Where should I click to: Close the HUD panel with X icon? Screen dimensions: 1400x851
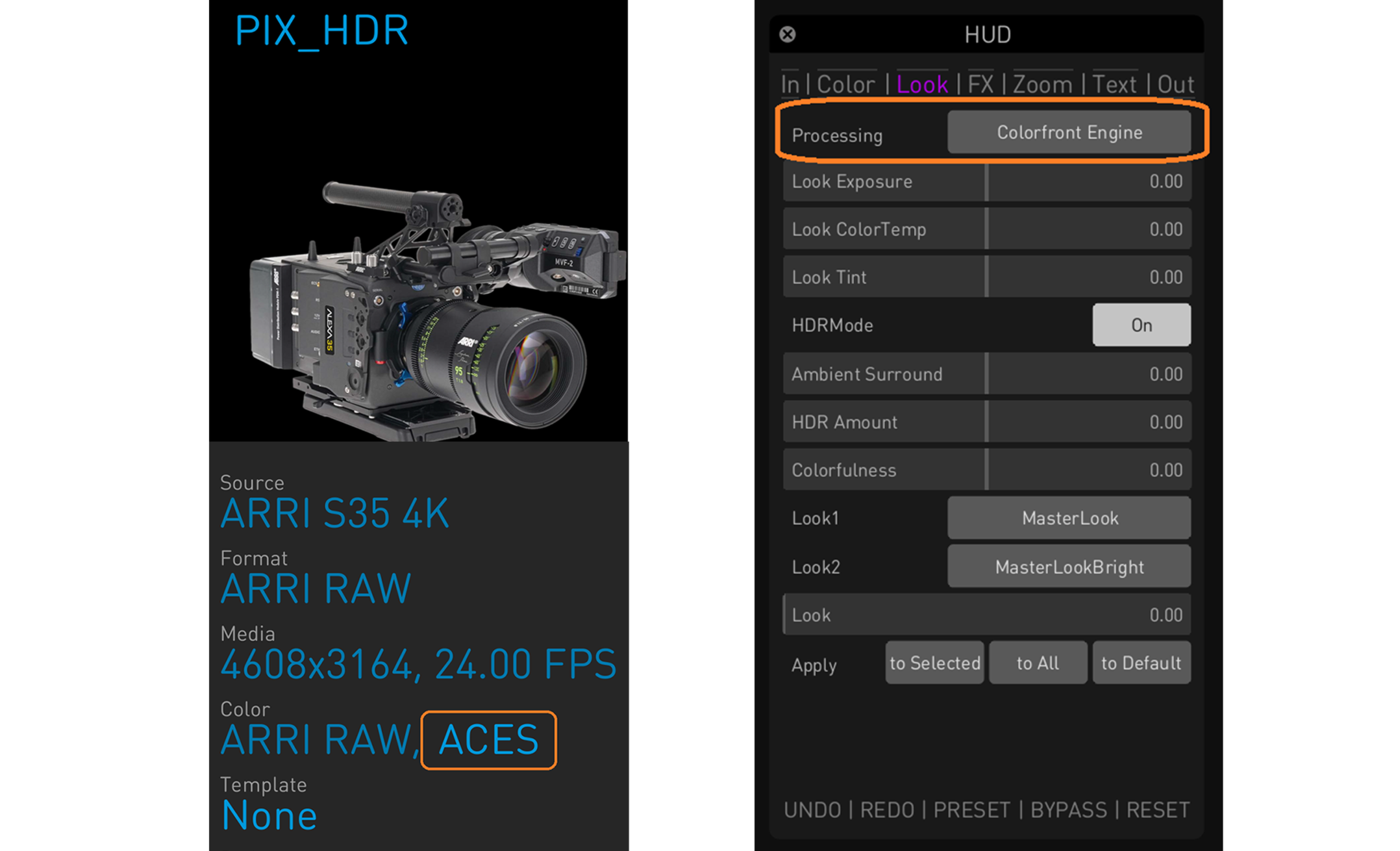coord(787,34)
